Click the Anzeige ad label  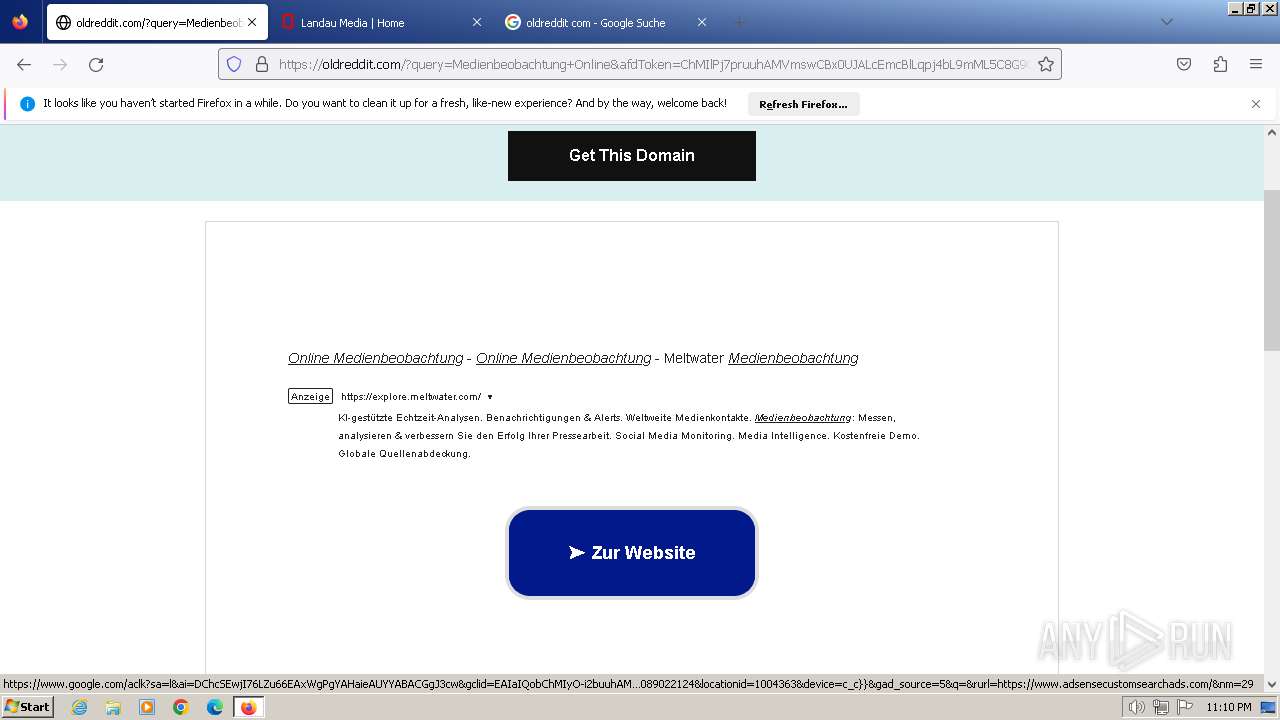click(310, 397)
